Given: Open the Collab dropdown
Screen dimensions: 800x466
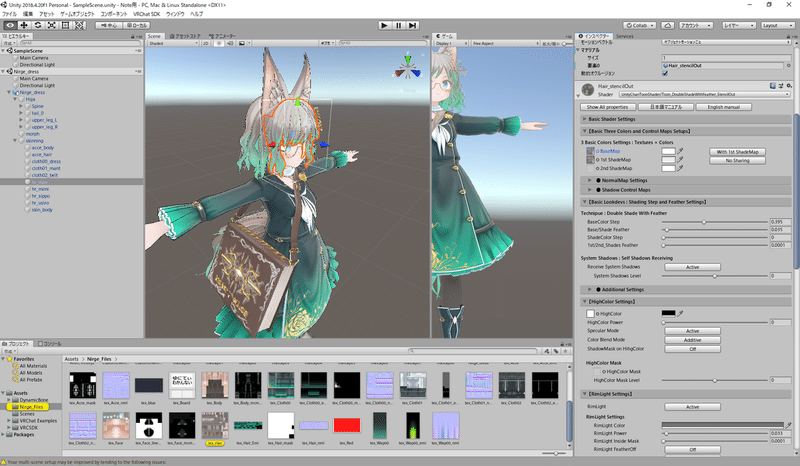Looking at the screenshot, I should pyautogui.click(x=639, y=25).
